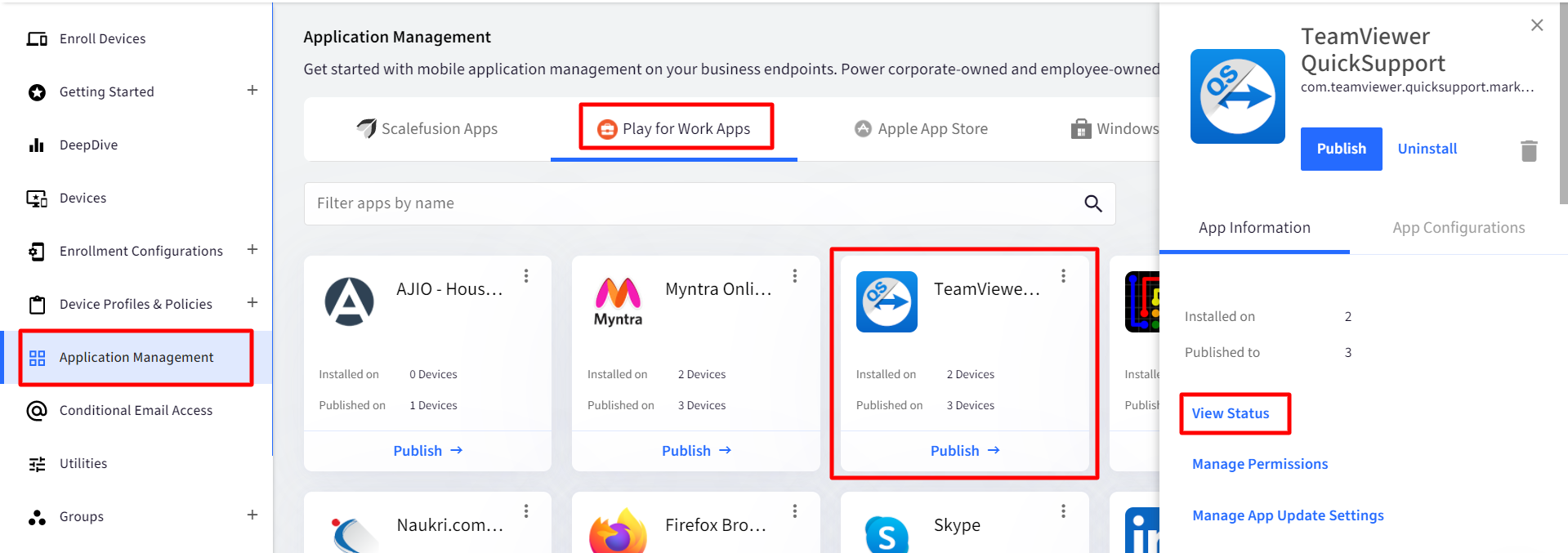Screen dimensions: 1568x553
Task: Expand Device Profiles & Policies plus
Action: 252,303
